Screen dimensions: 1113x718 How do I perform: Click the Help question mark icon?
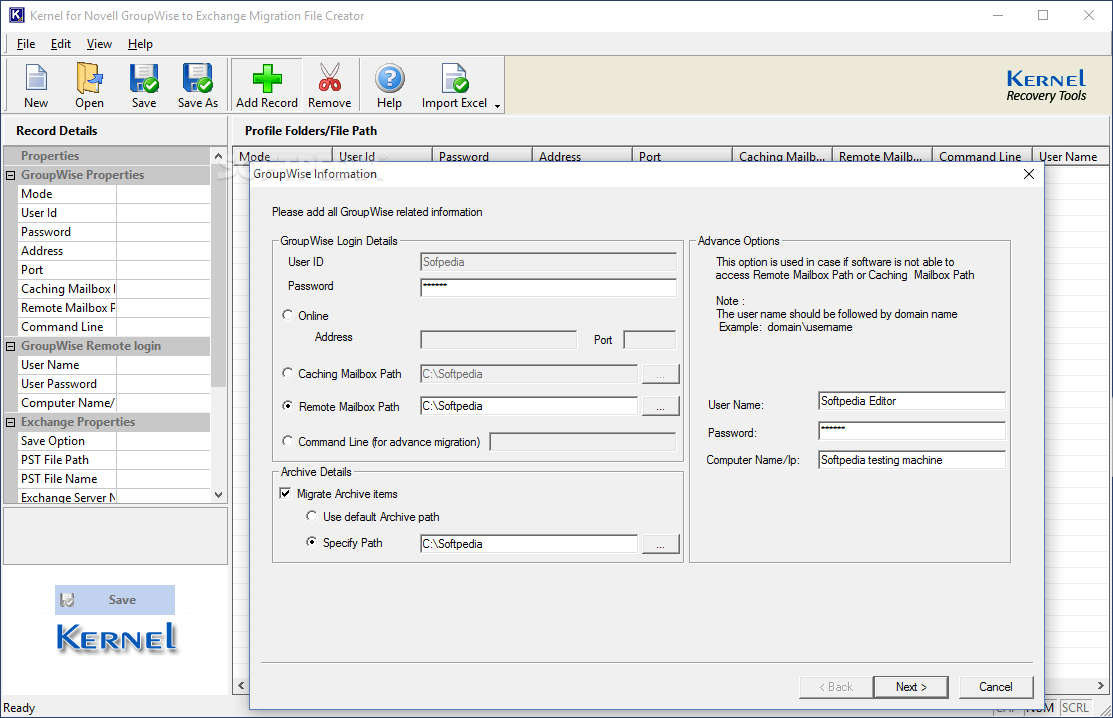(390, 79)
